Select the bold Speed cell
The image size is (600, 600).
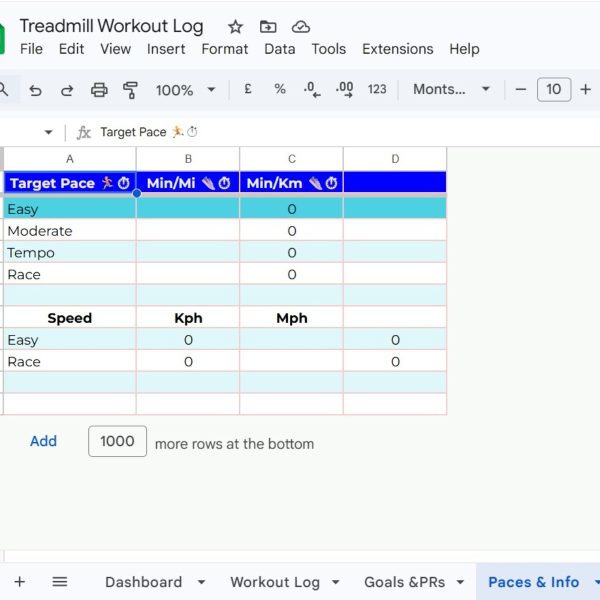(70, 318)
